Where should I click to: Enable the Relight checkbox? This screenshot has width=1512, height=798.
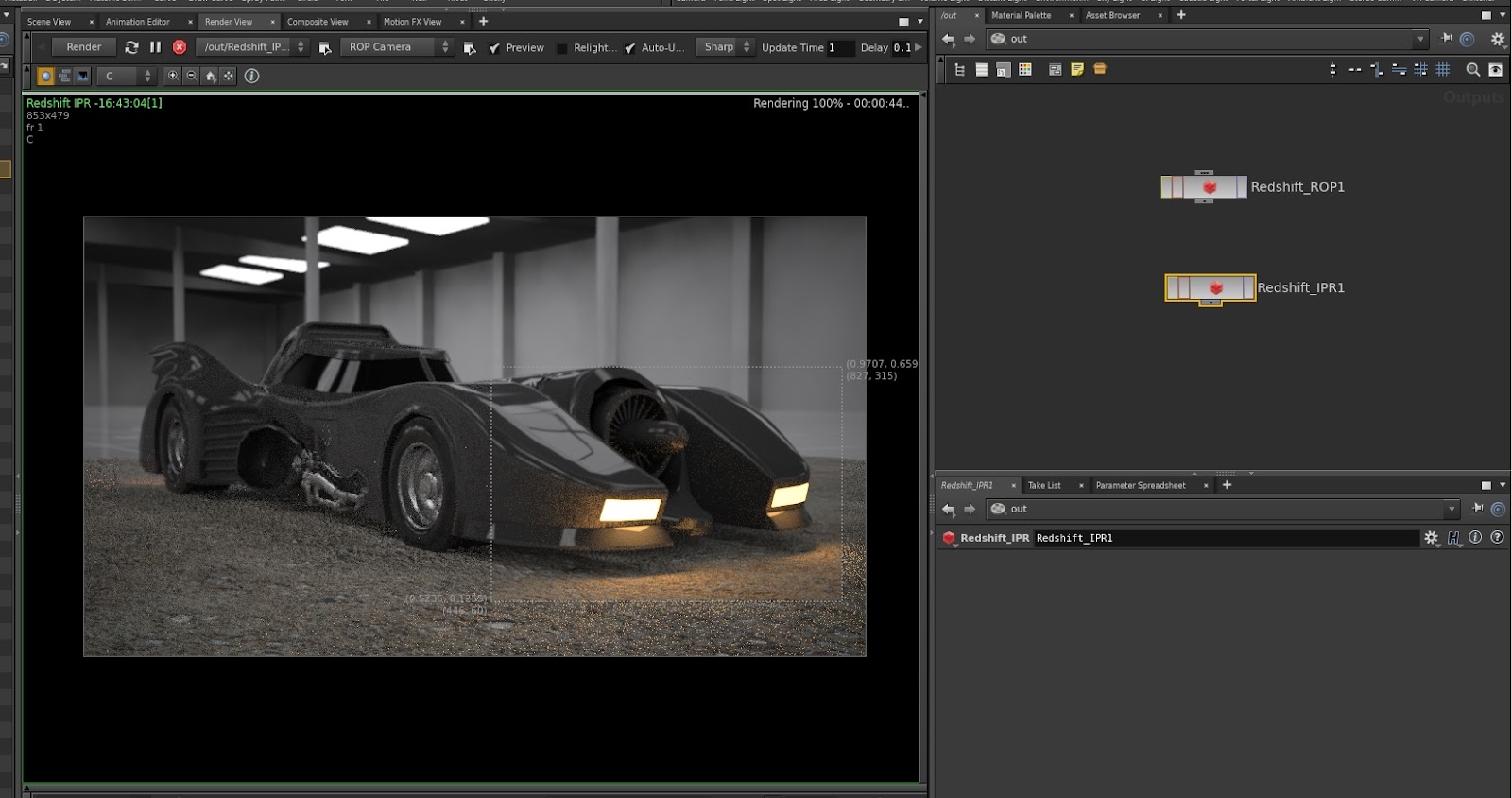(x=562, y=48)
